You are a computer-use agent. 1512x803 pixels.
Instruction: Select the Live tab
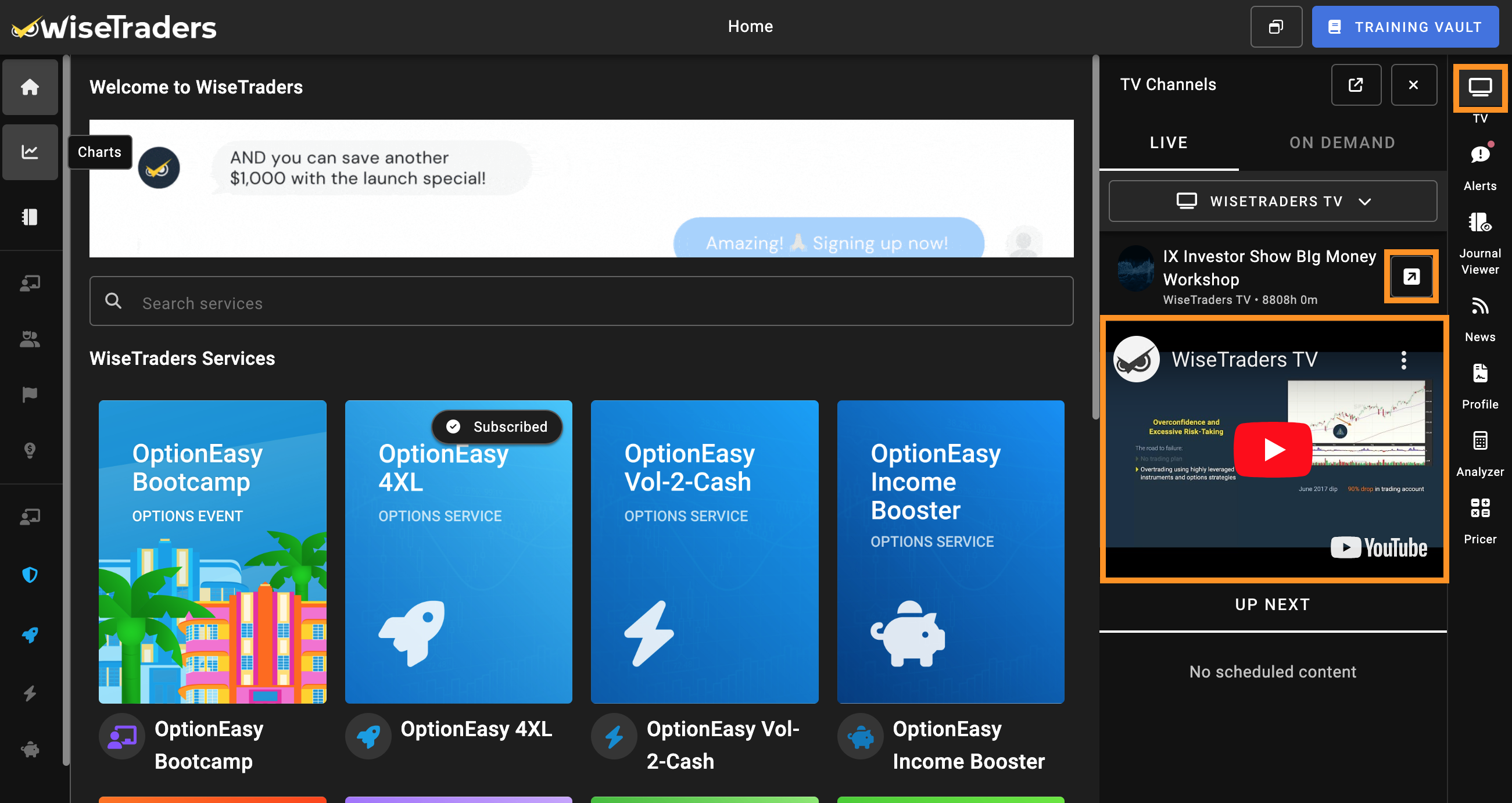[x=1168, y=142]
